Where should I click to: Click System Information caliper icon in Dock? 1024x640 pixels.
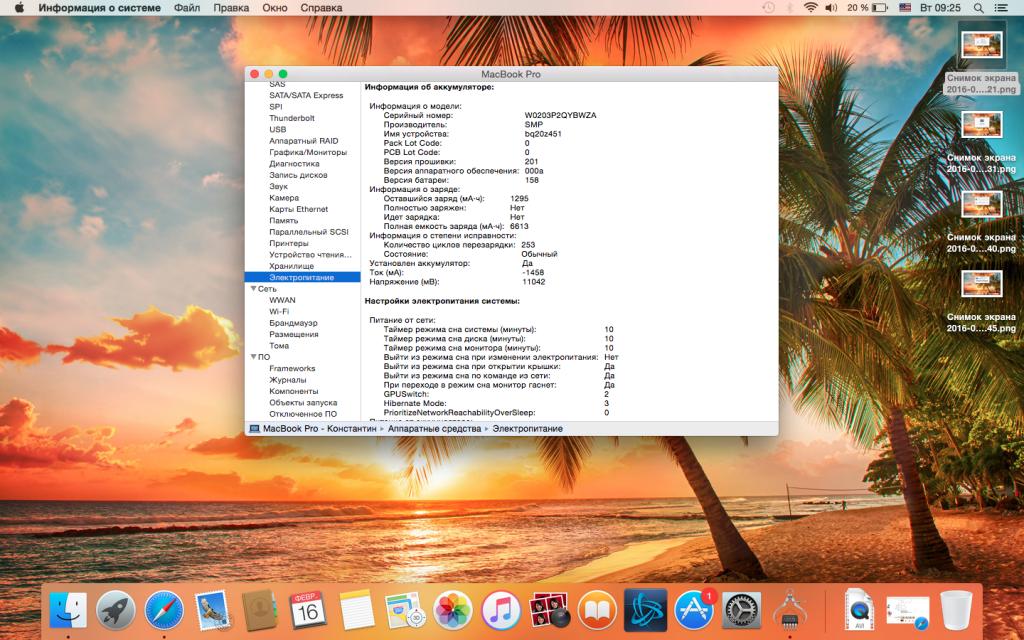(x=790, y=611)
